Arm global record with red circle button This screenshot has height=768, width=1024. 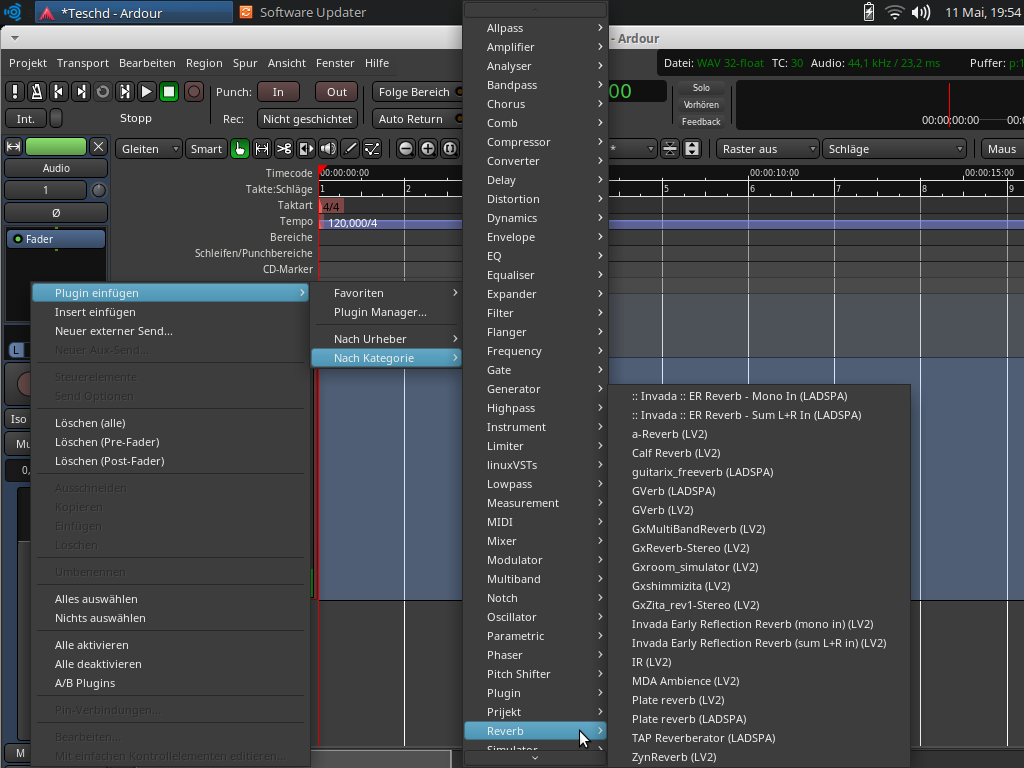[193, 92]
